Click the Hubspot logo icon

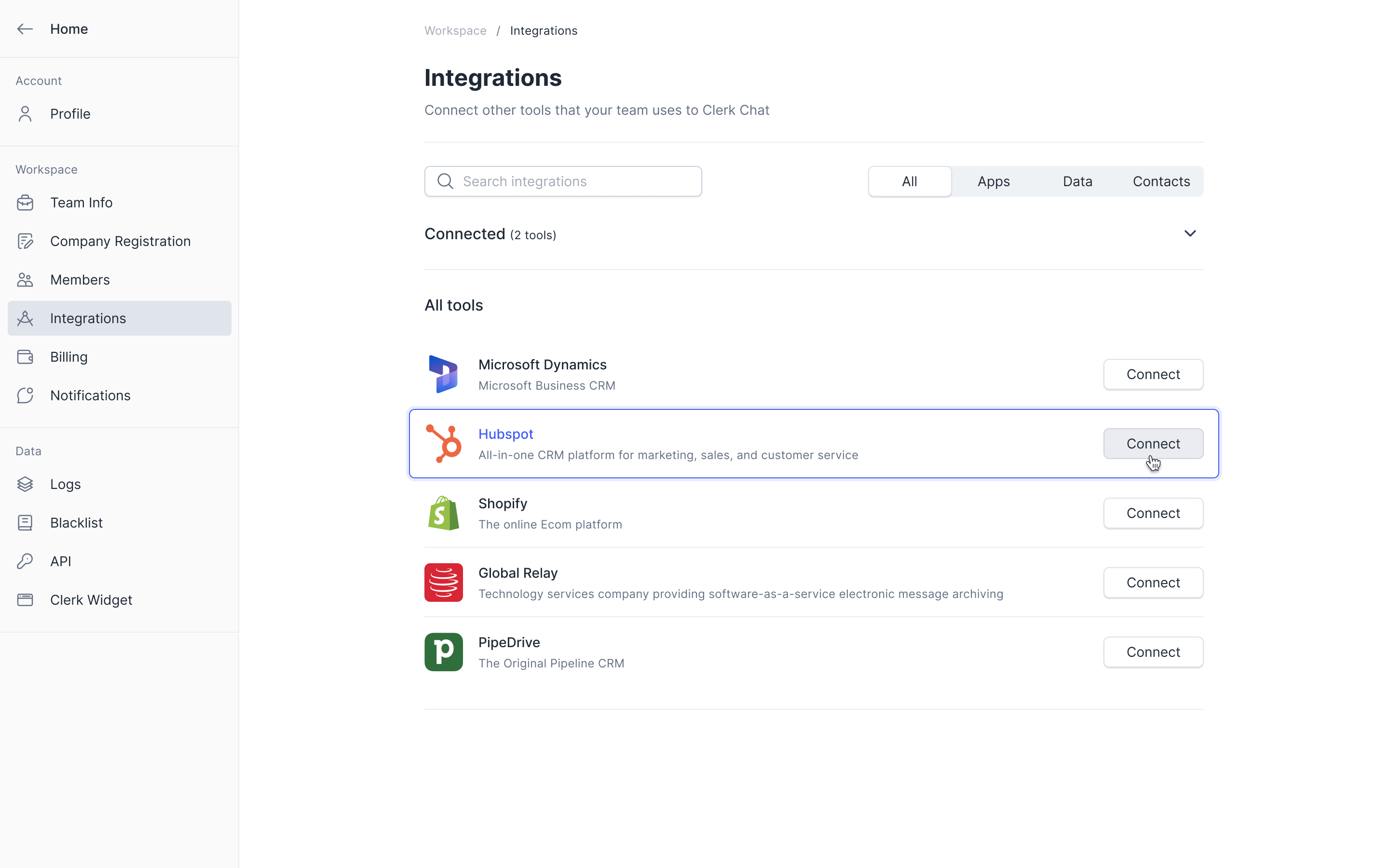coord(444,444)
